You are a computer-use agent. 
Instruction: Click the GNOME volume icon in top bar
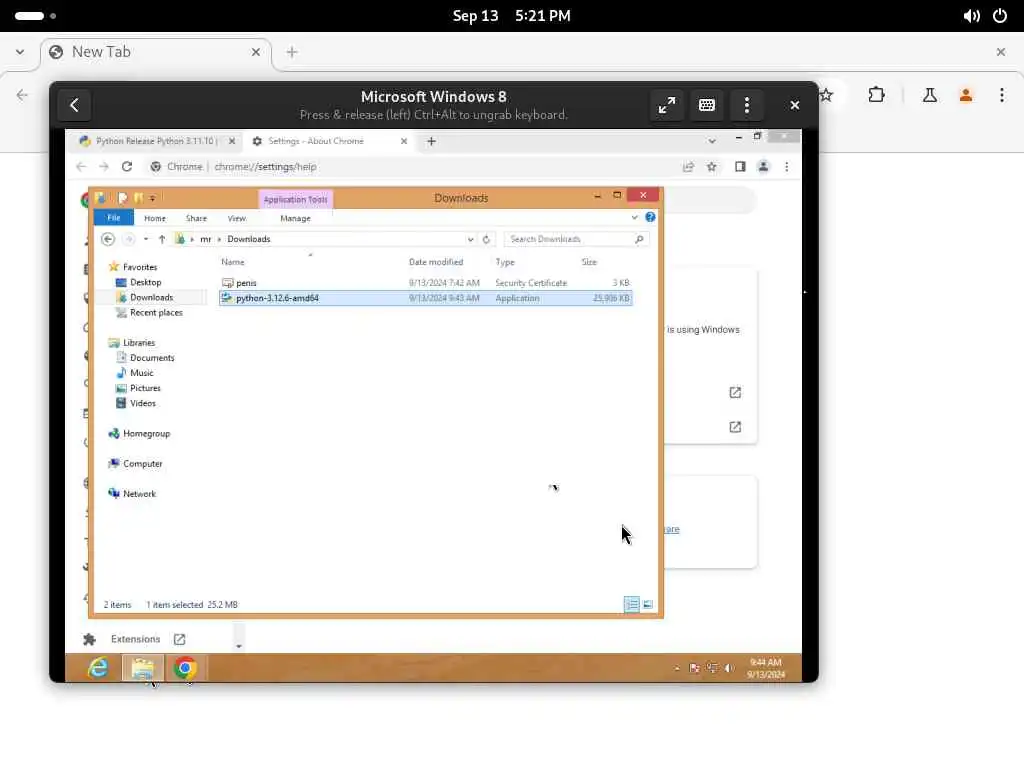pos(971,16)
